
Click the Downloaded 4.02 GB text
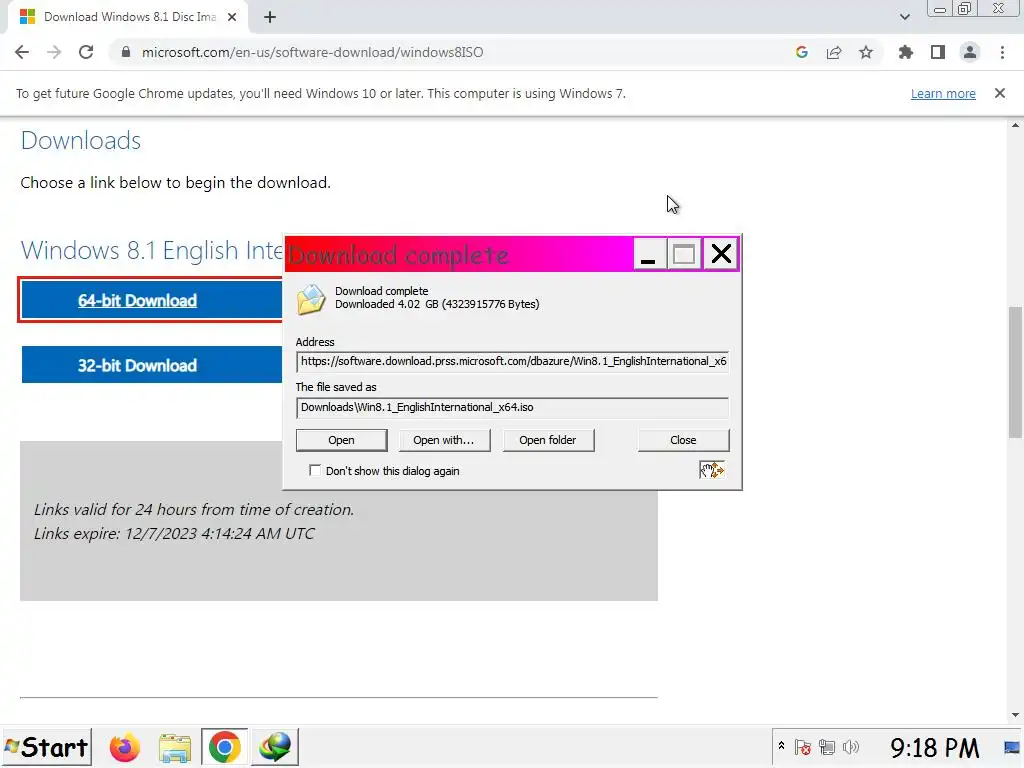[437, 304]
